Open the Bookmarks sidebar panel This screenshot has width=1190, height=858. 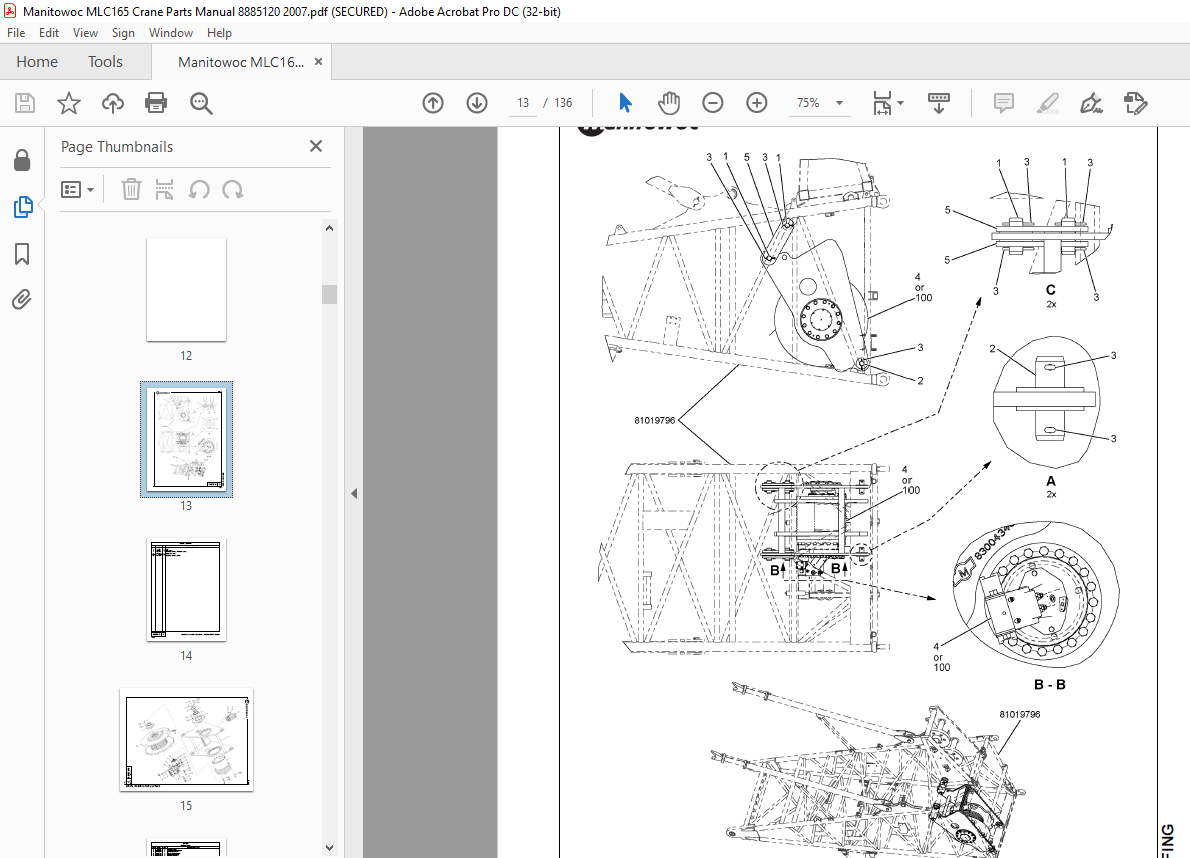click(22, 254)
